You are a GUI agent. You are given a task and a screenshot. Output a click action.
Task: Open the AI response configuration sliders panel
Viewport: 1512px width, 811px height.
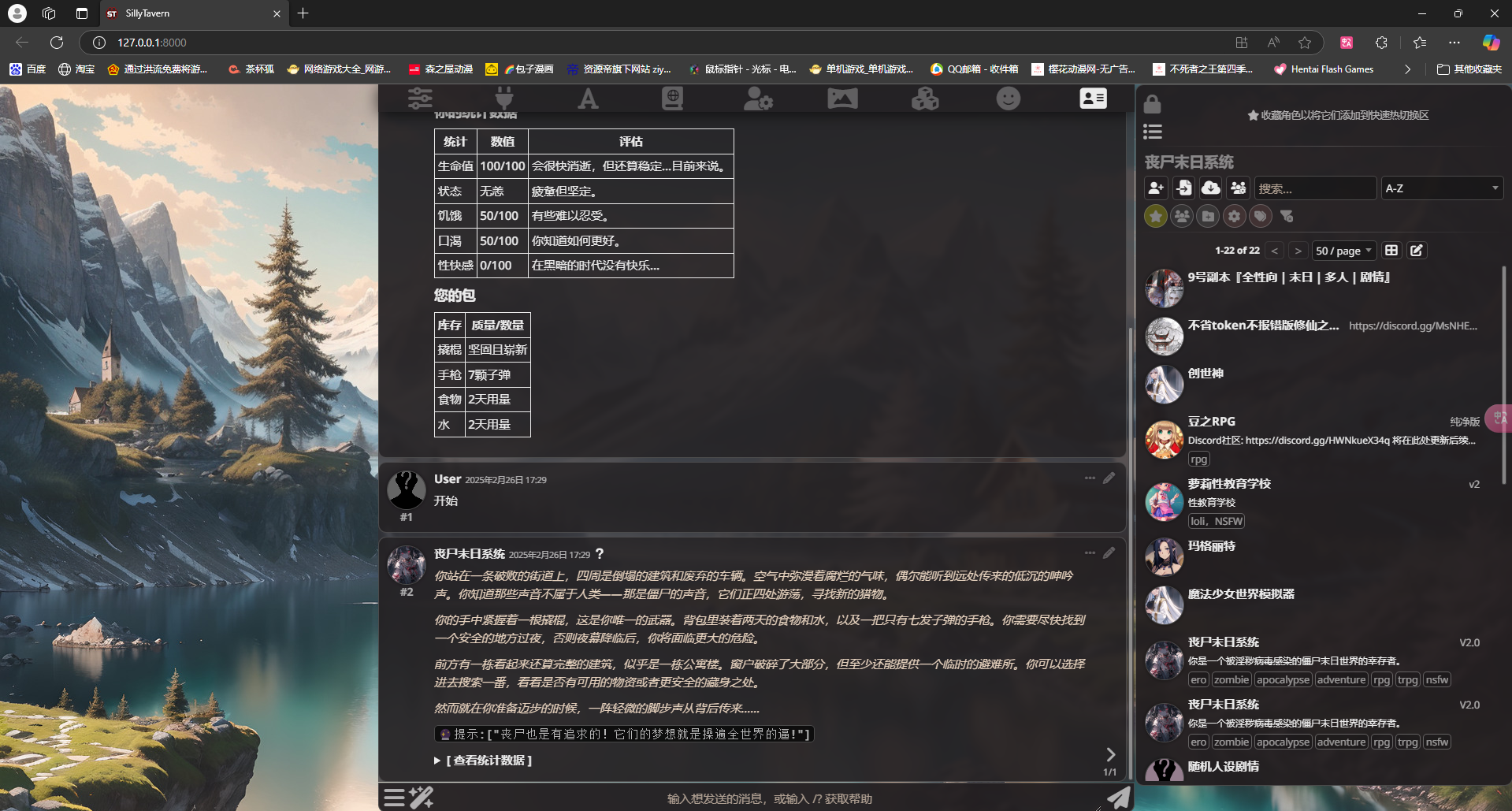pyautogui.click(x=421, y=98)
